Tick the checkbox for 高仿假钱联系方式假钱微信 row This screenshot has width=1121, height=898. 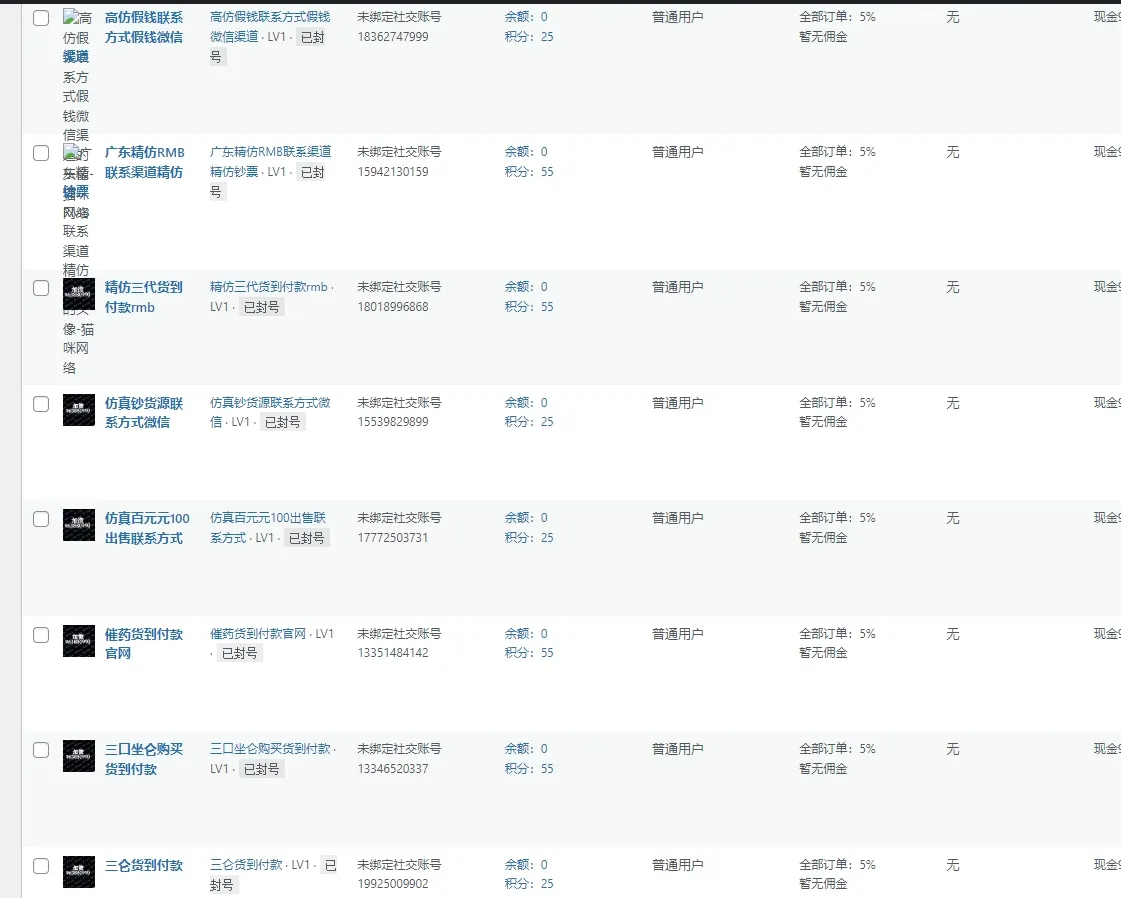pyautogui.click(x=41, y=18)
